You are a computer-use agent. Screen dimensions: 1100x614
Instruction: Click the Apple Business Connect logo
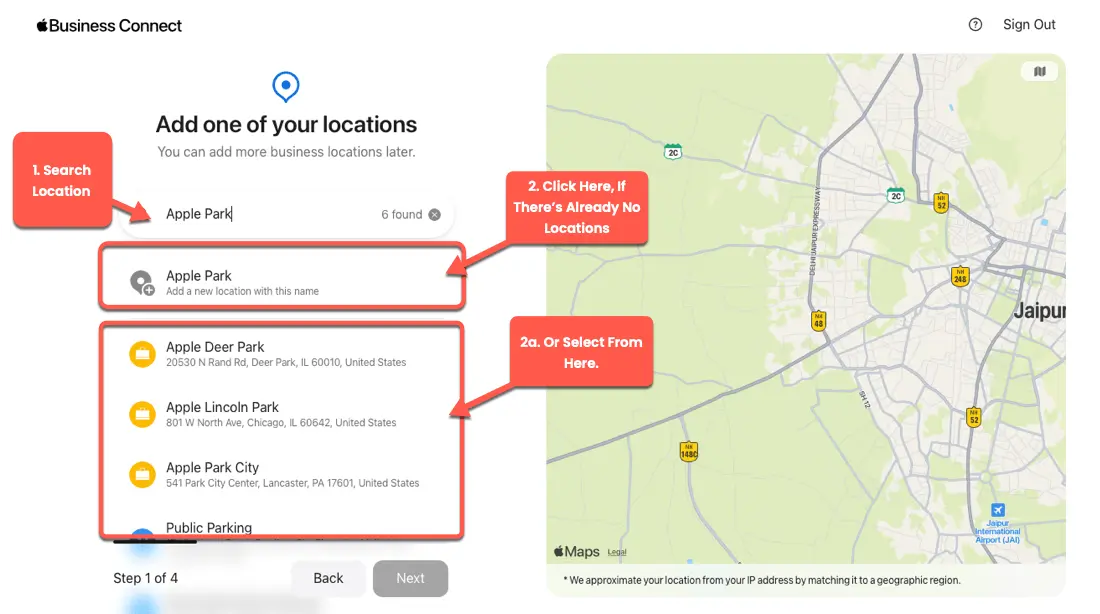109,26
